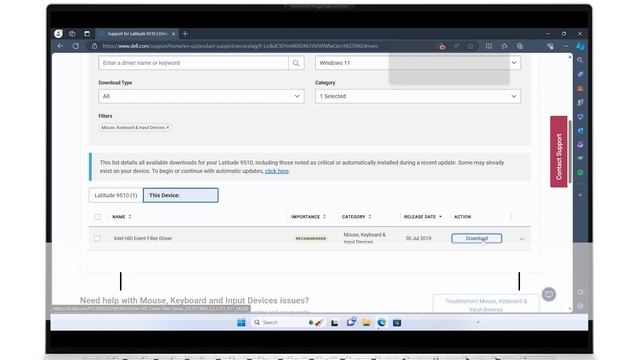Switch to Latitude 9510 (1) tab

click(x=116, y=195)
